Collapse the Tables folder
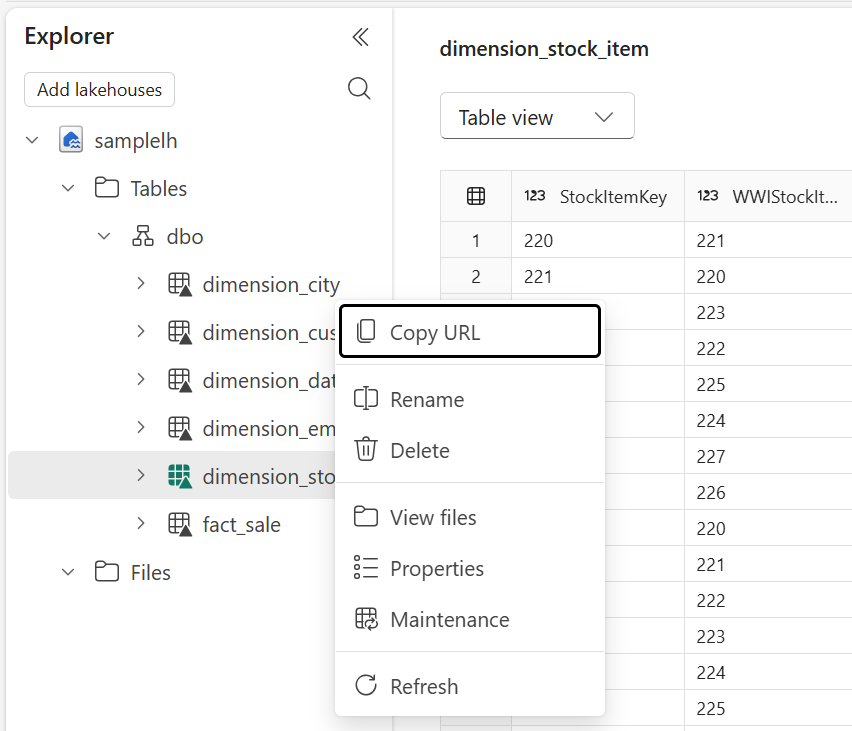This screenshot has width=852, height=731. pyautogui.click(x=68, y=188)
